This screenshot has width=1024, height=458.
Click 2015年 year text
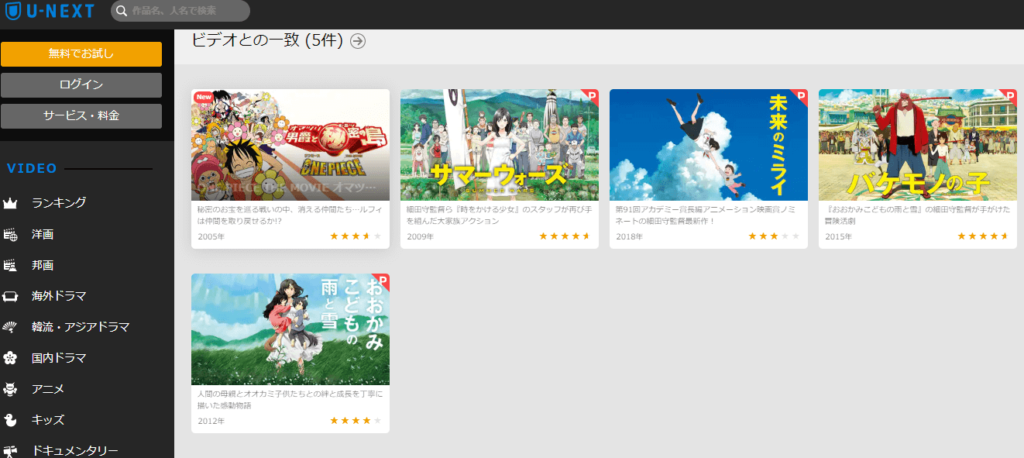point(838,237)
